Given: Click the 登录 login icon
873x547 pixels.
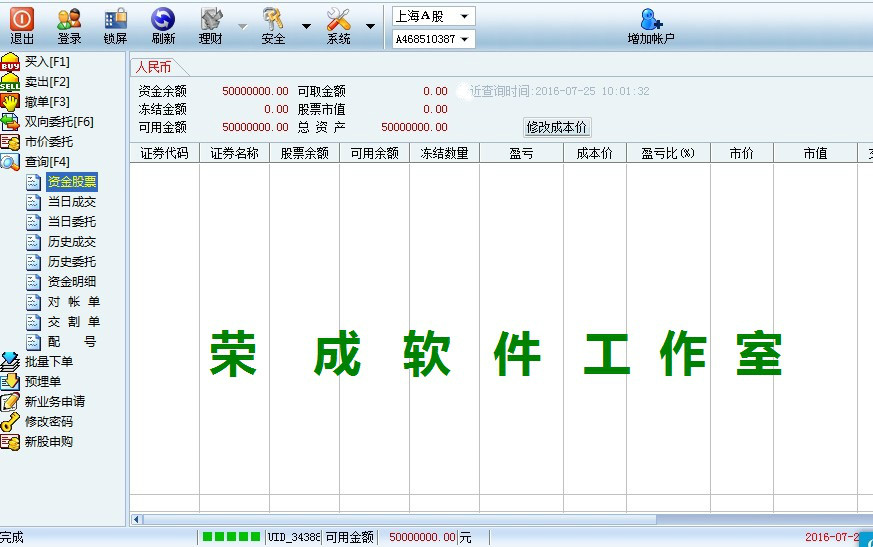Looking at the screenshot, I should (69, 19).
